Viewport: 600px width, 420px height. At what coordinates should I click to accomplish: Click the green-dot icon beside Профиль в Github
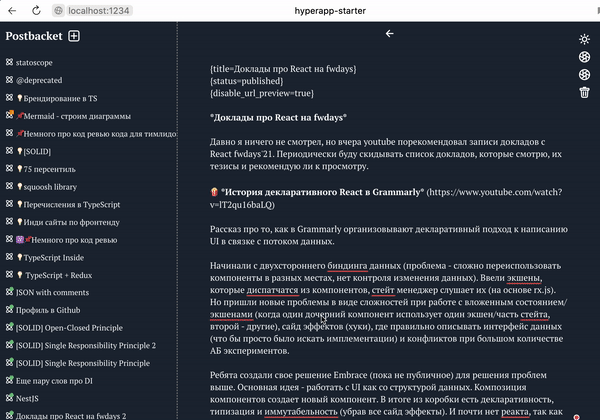click(x=10, y=309)
